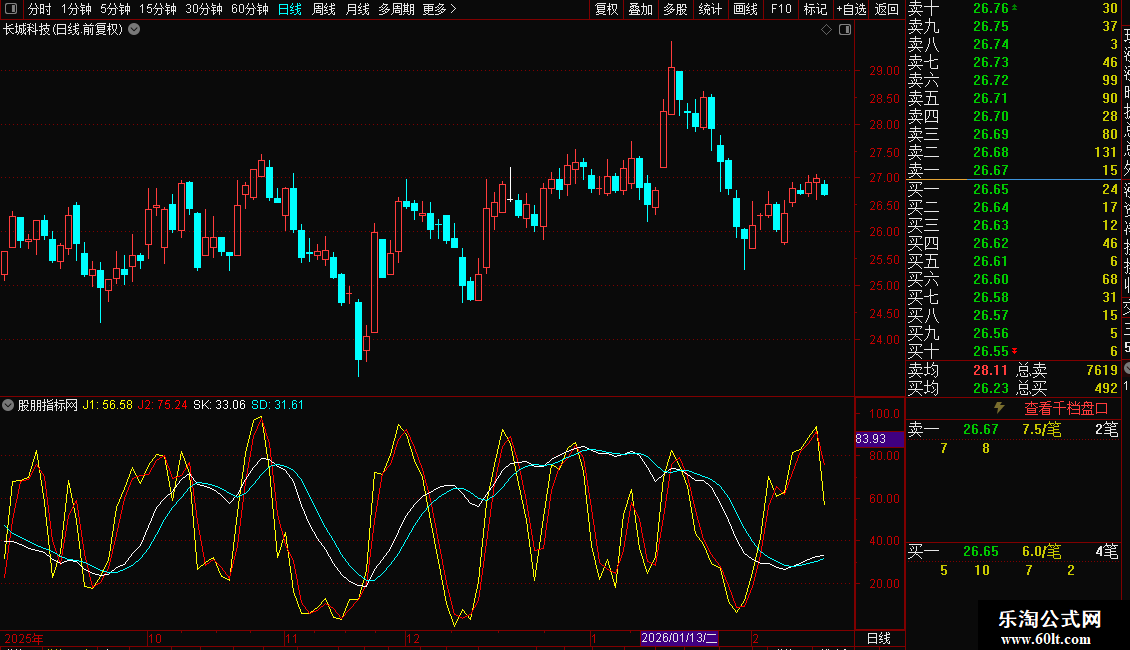Select the 60分钟 period tab

250,9
